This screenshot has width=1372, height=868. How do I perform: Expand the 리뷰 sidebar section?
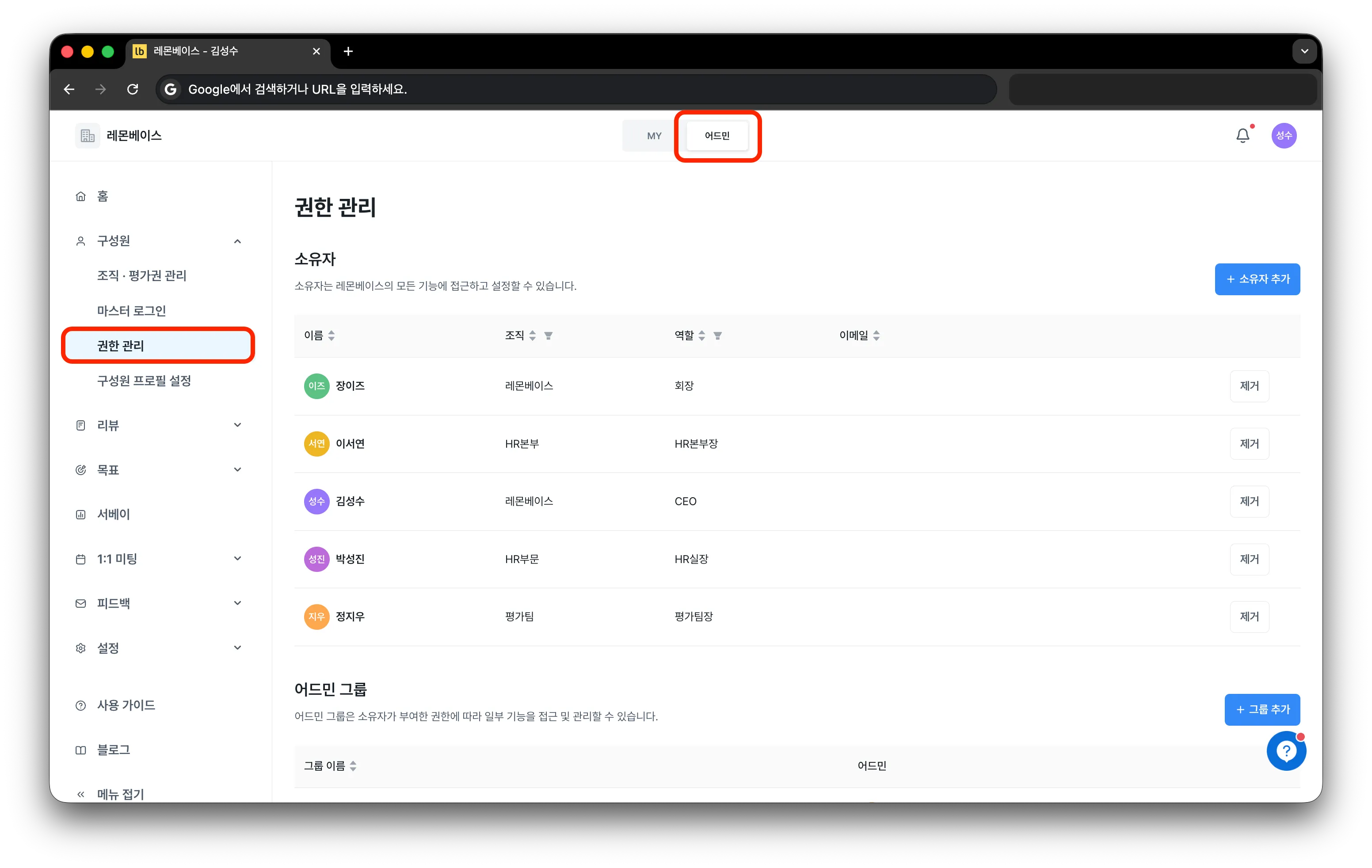[238, 426]
